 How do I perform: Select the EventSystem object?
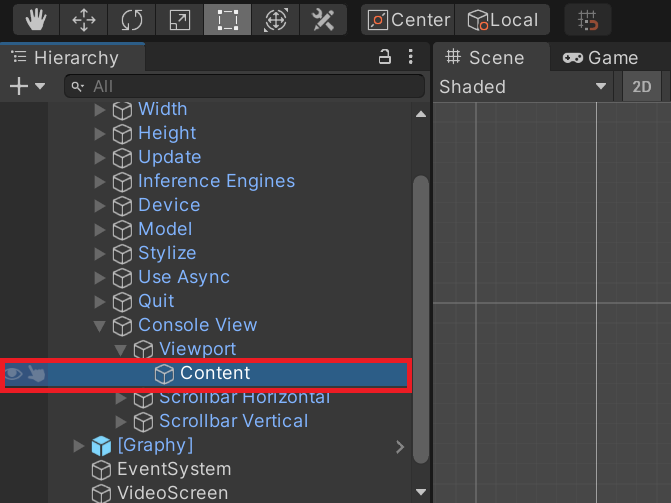(x=174, y=469)
